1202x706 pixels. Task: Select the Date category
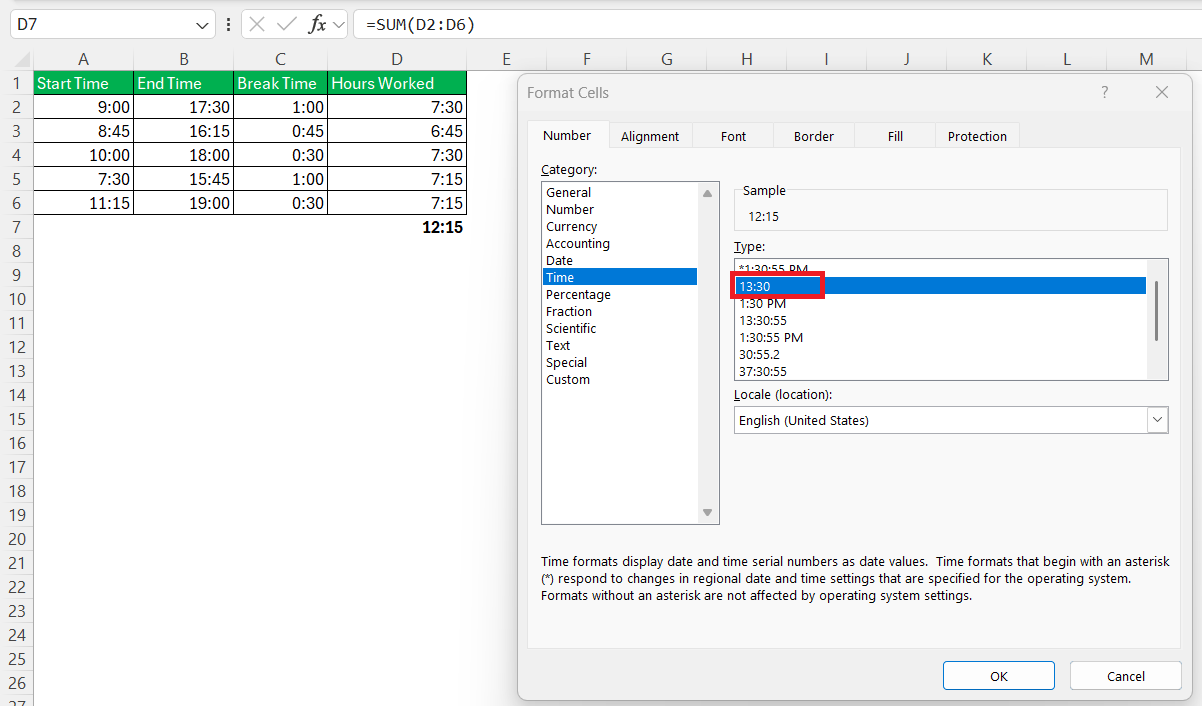(x=620, y=260)
